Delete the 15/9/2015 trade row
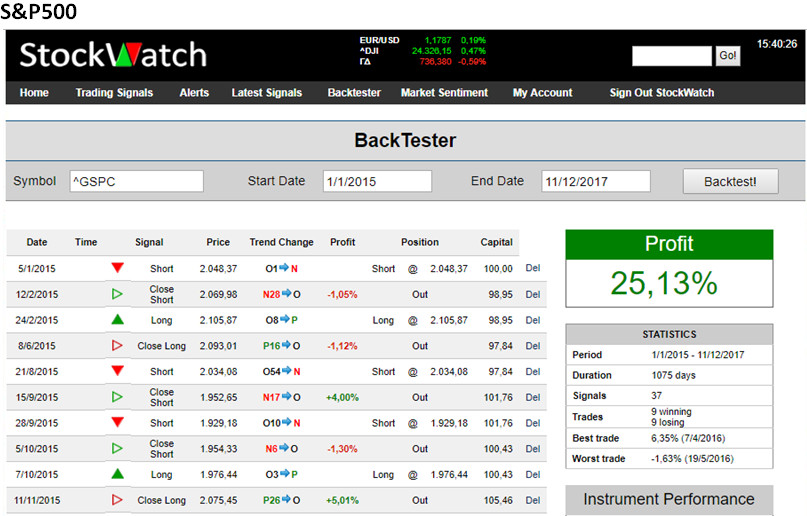 [532, 397]
